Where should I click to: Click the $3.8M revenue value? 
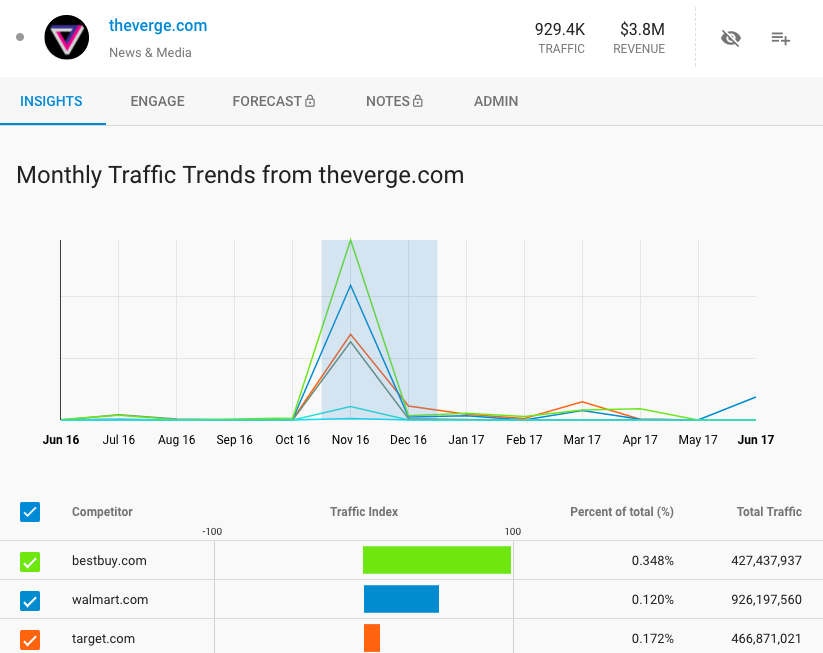[642, 29]
